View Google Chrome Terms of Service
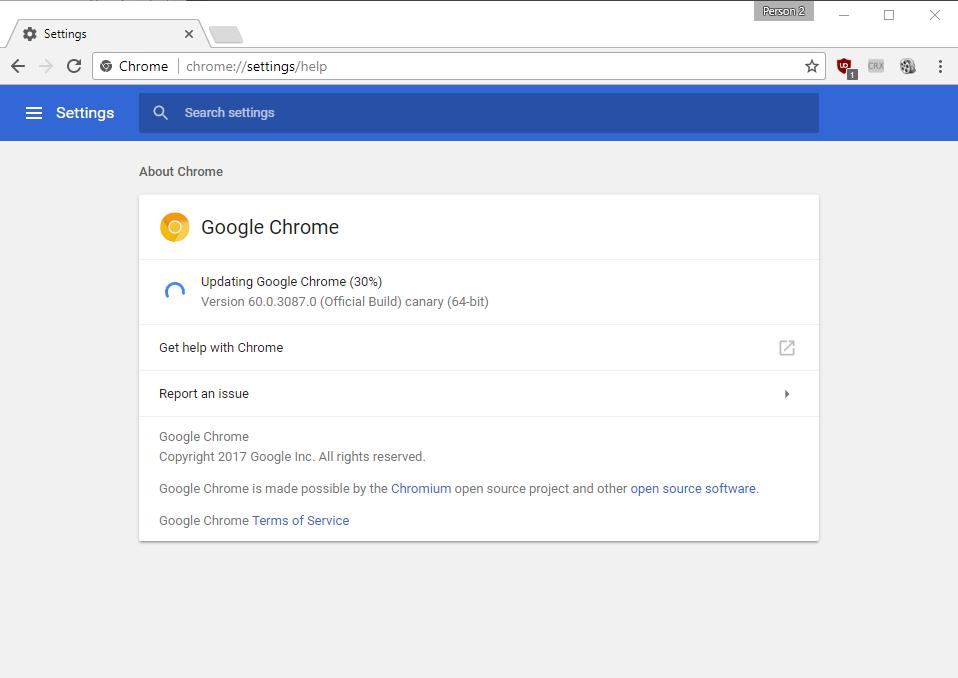This screenshot has height=678, width=958. coord(300,520)
